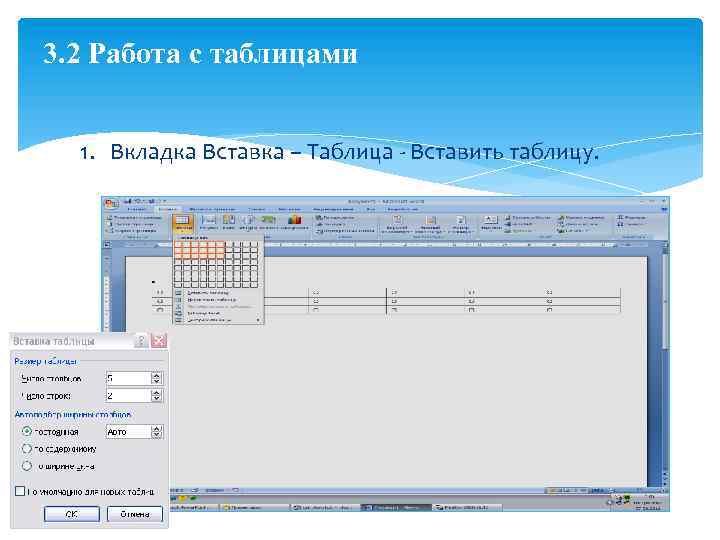This screenshot has height=540, width=720.
Task: Insert WordArt text
Action: point(519,224)
